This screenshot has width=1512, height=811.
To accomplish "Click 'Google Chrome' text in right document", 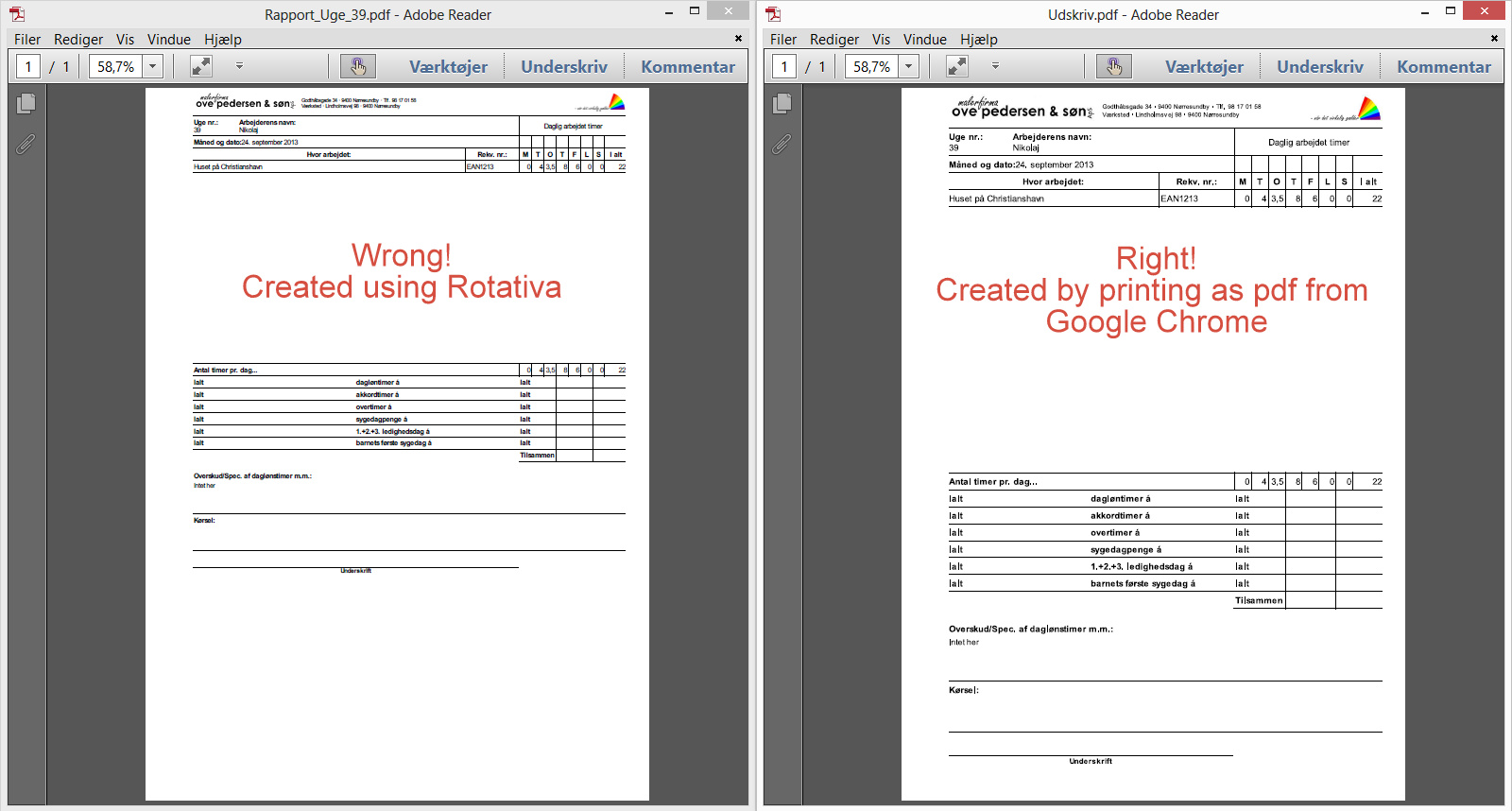I will point(1157,322).
